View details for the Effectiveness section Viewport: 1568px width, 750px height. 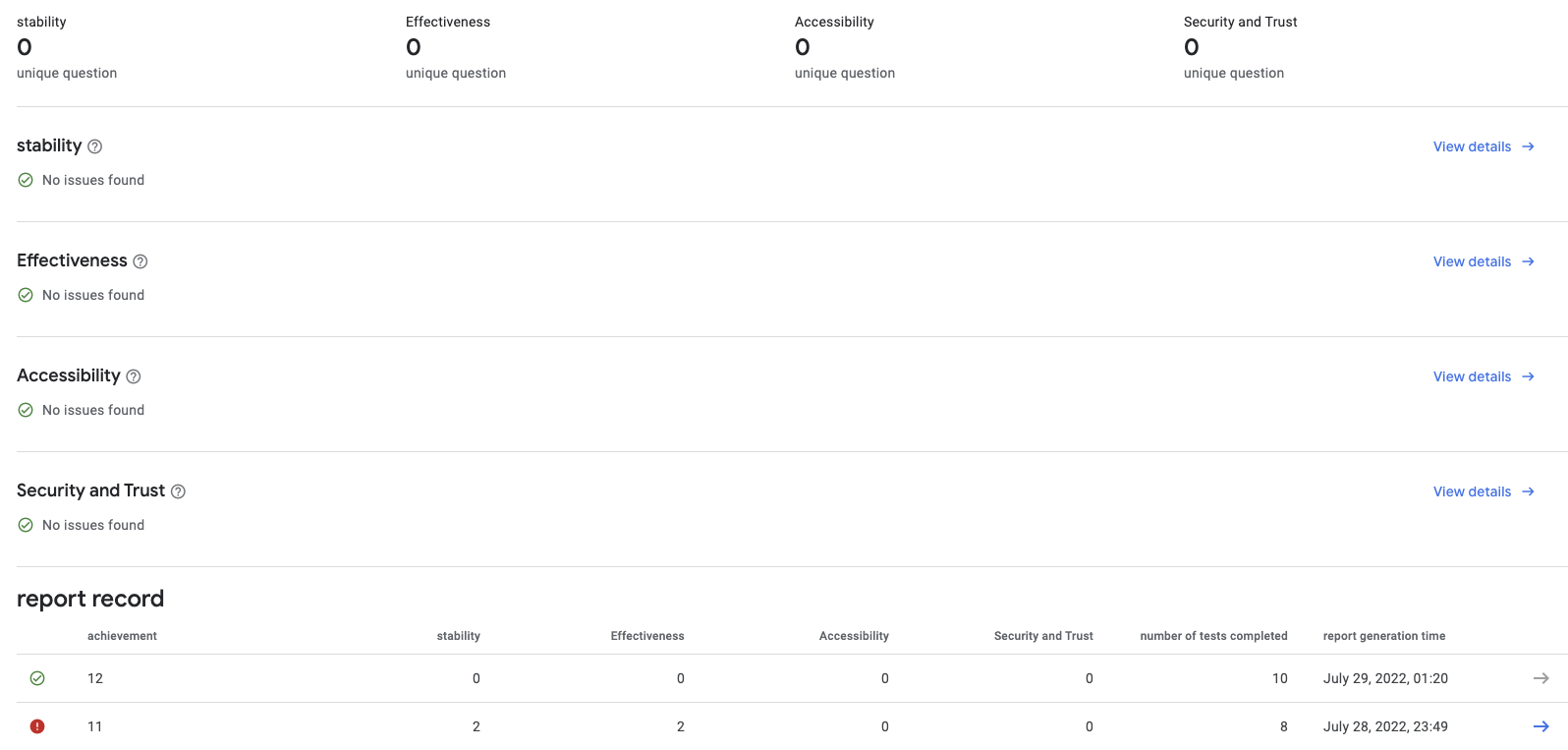(x=1483, y=261)
